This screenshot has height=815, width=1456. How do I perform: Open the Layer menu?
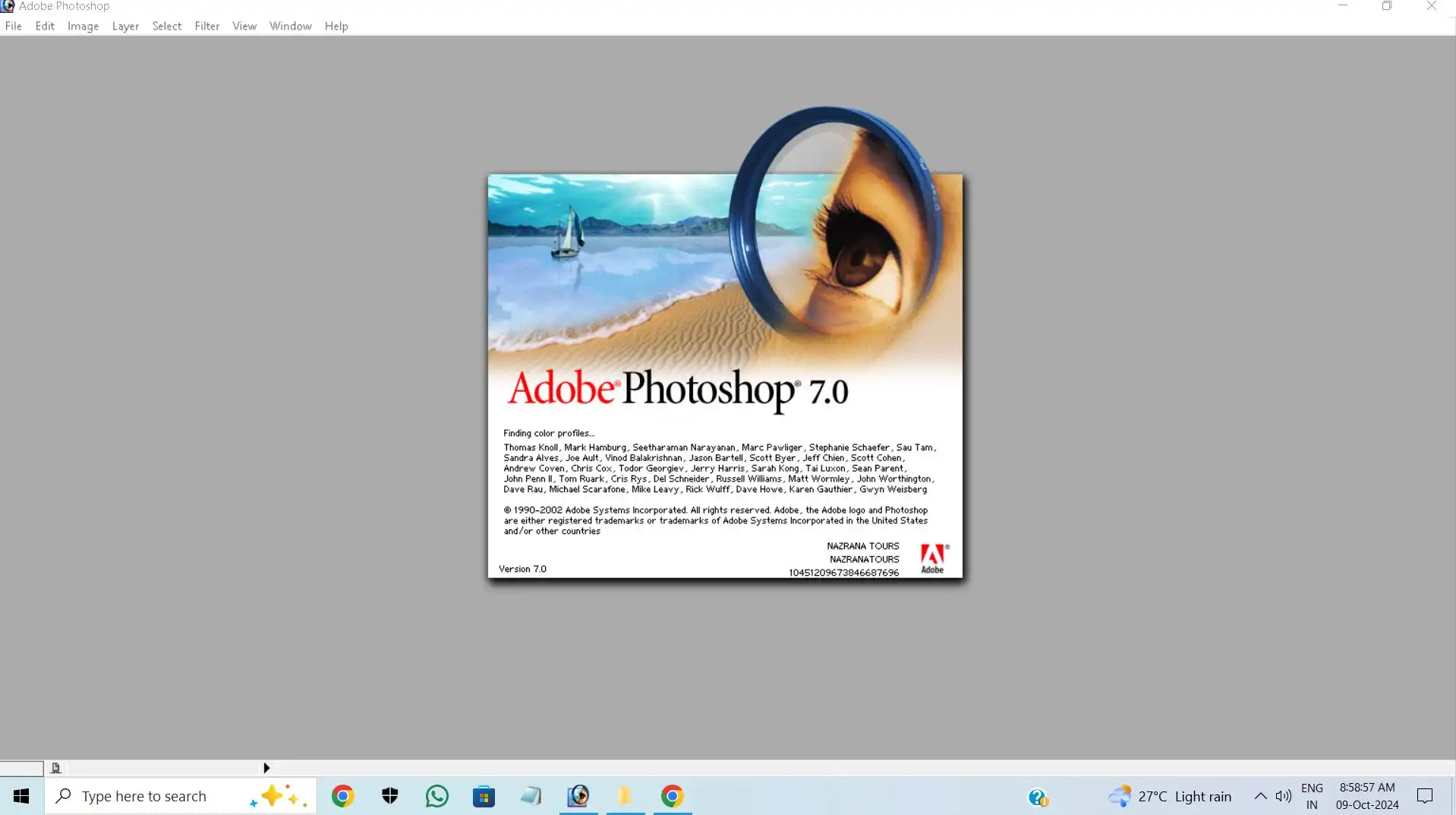click(x=125, y=26)
